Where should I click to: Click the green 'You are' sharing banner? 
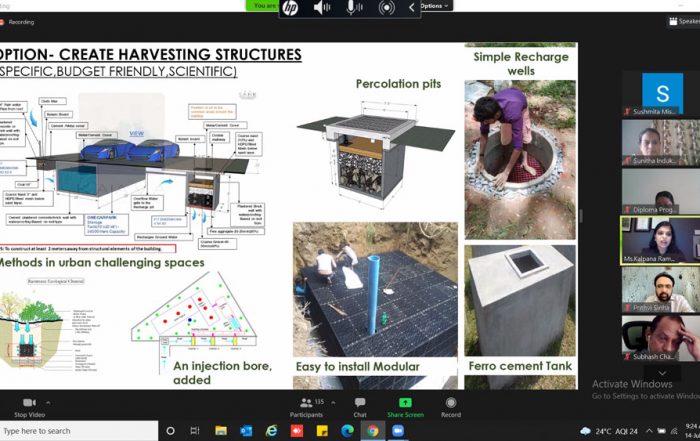coord(263,5)
